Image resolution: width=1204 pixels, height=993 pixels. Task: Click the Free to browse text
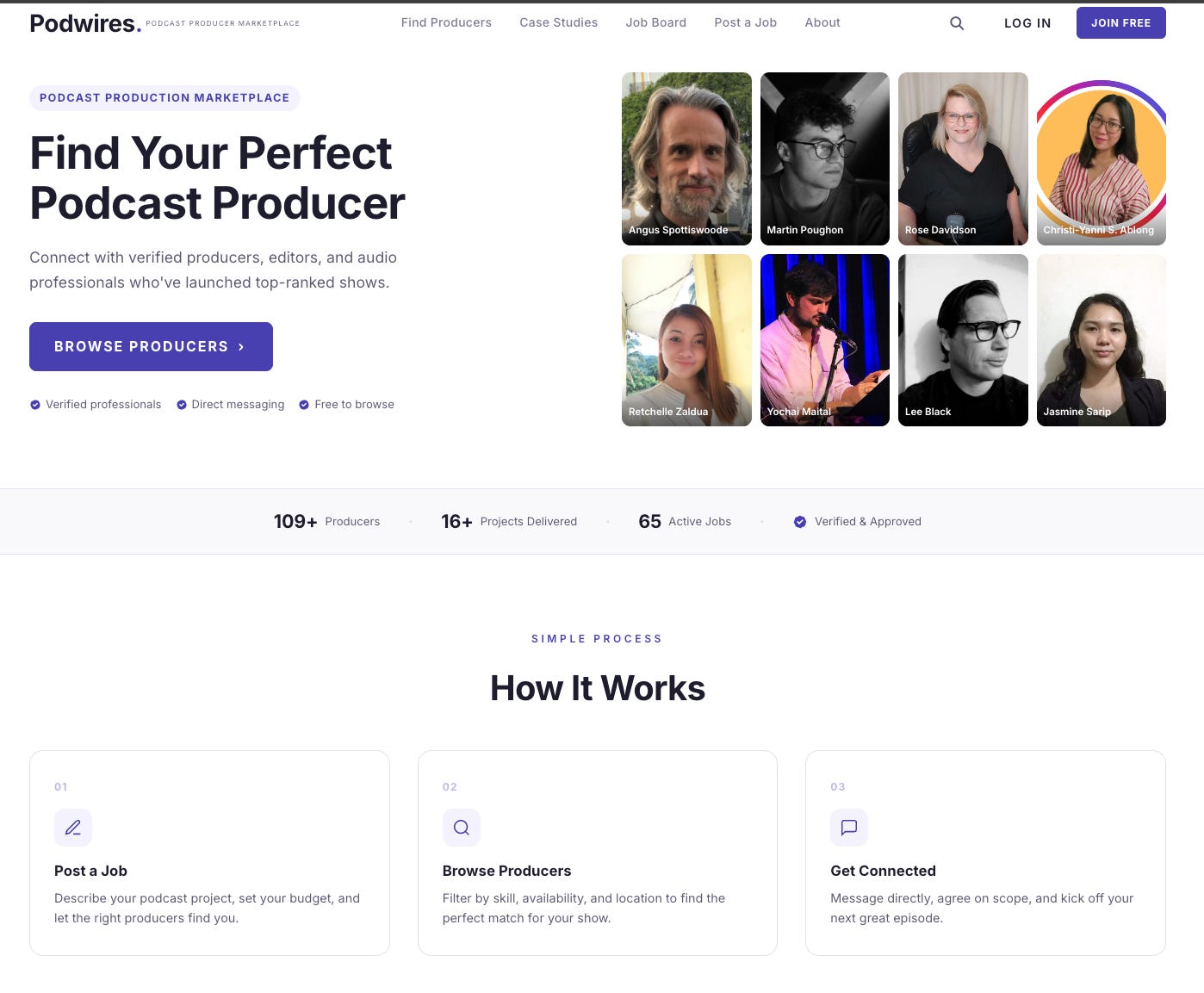[x=354, y=405]
